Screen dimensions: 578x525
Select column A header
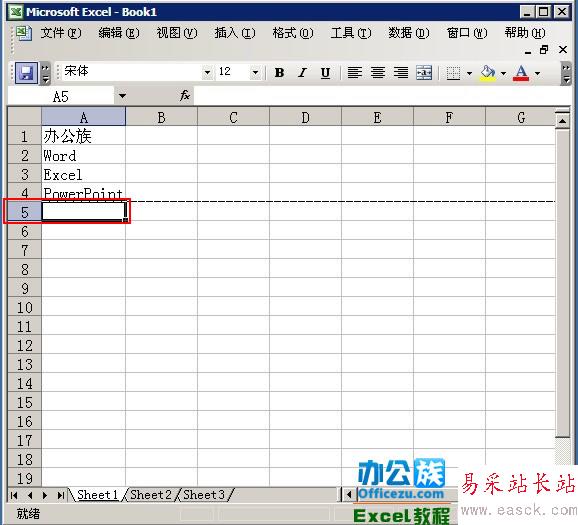tap(84, 117)
